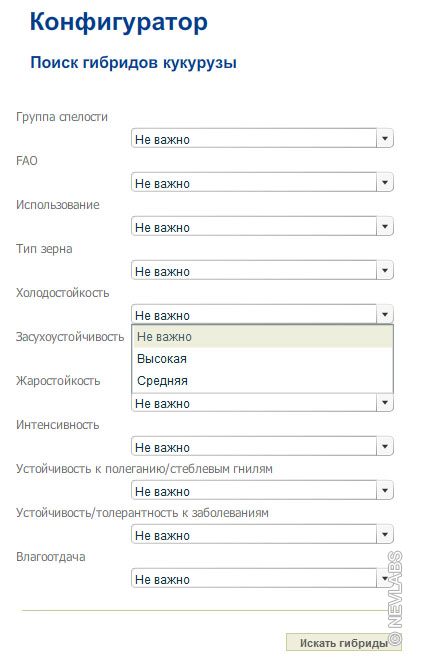Click the Группа спелости select field
The image size is (425, 670).
point(262,139)
